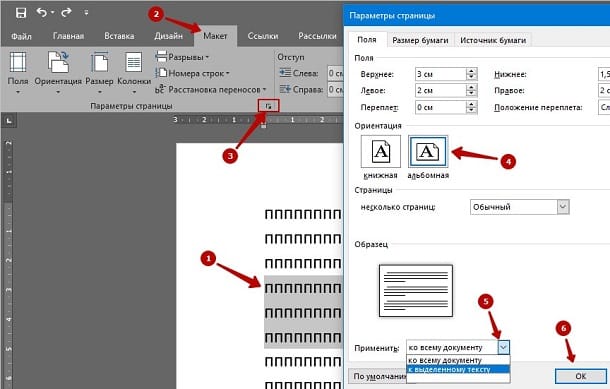Select 'к выделенному тексту' list option
The height and width of the screenshot is (389, 610).
coord(458,369)
